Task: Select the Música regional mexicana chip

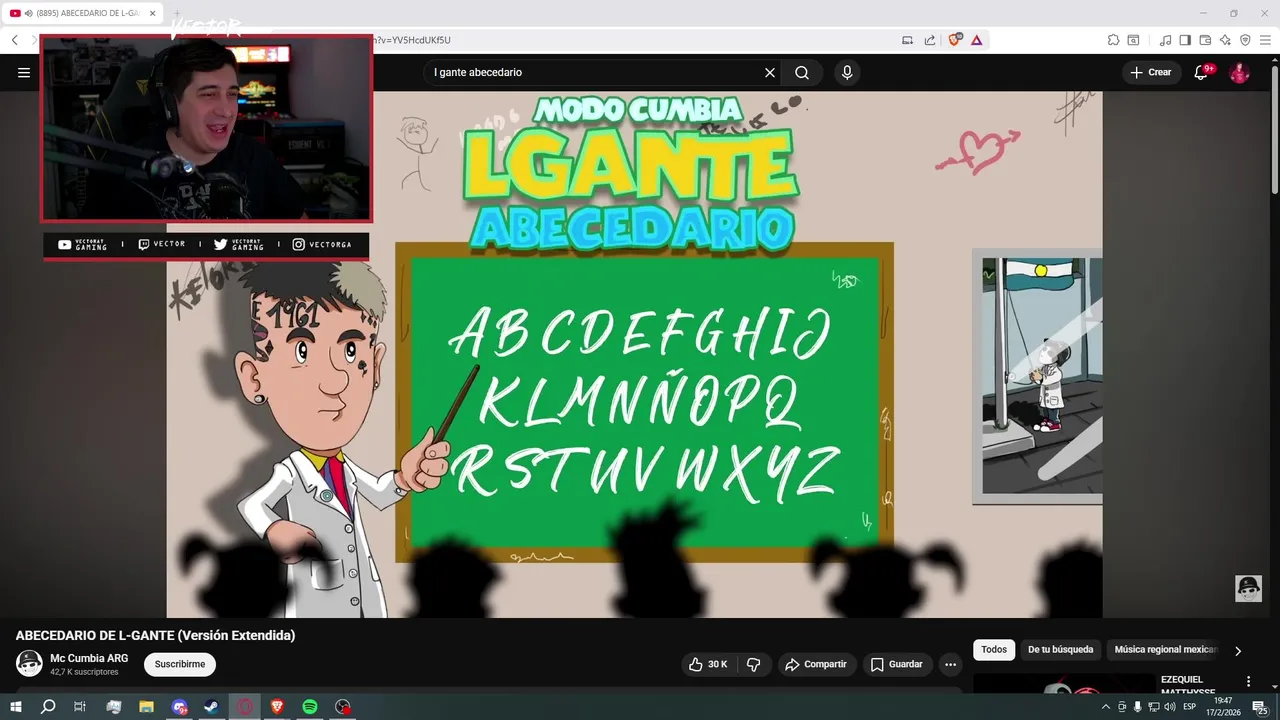Action: [1165, 650]
